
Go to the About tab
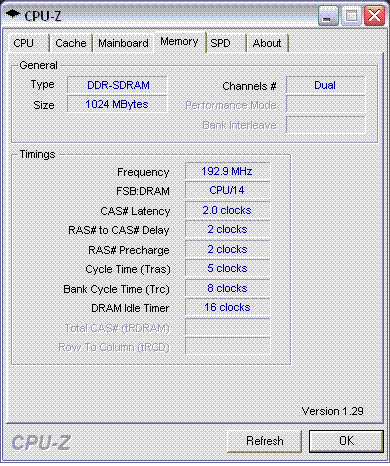pyautogui.click(x=267, y=43)
